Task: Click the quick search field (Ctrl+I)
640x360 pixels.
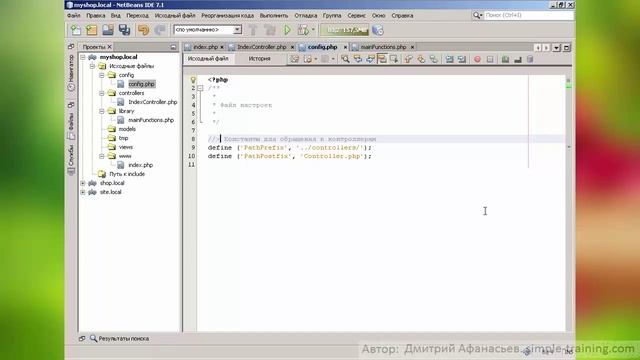Action: [529, 15]
